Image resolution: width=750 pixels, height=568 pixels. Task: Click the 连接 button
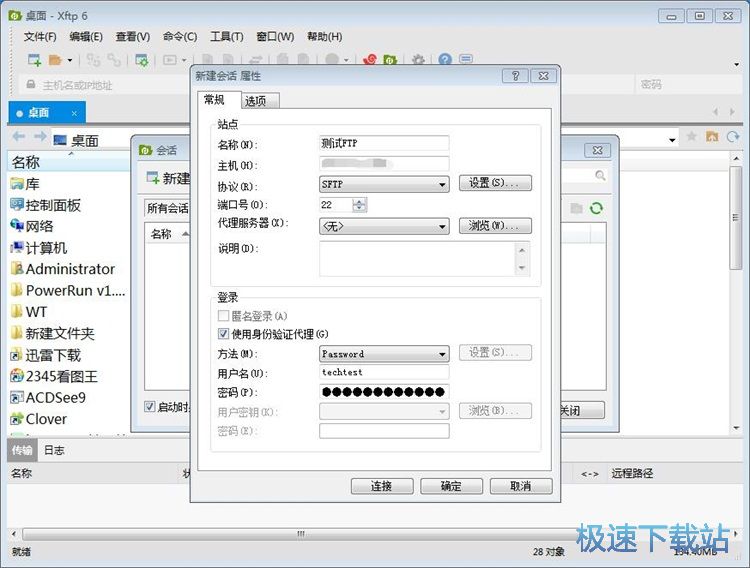tap(382, 486)
